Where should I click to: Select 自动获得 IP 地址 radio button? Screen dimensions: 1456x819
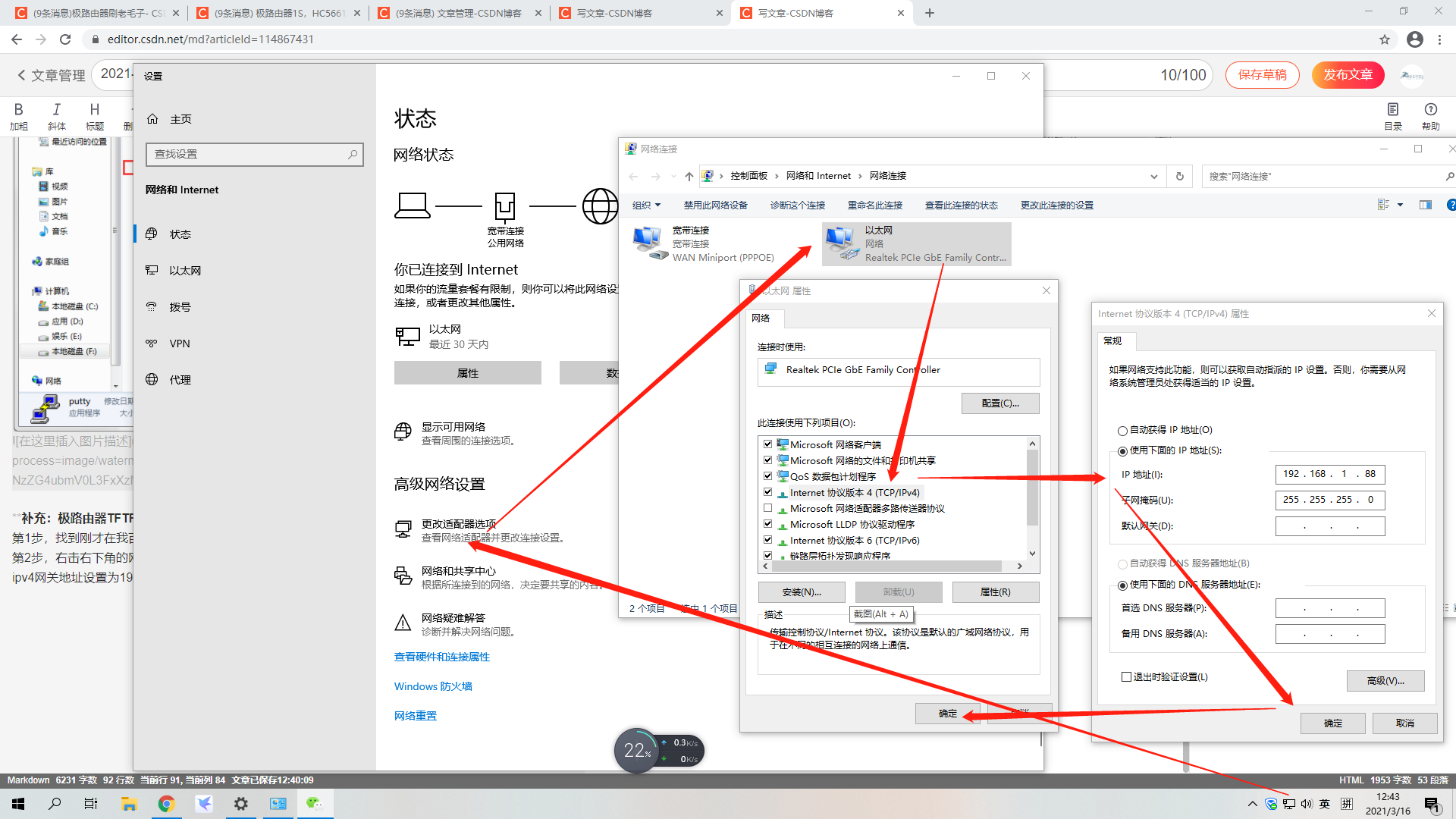[1122, 431]
